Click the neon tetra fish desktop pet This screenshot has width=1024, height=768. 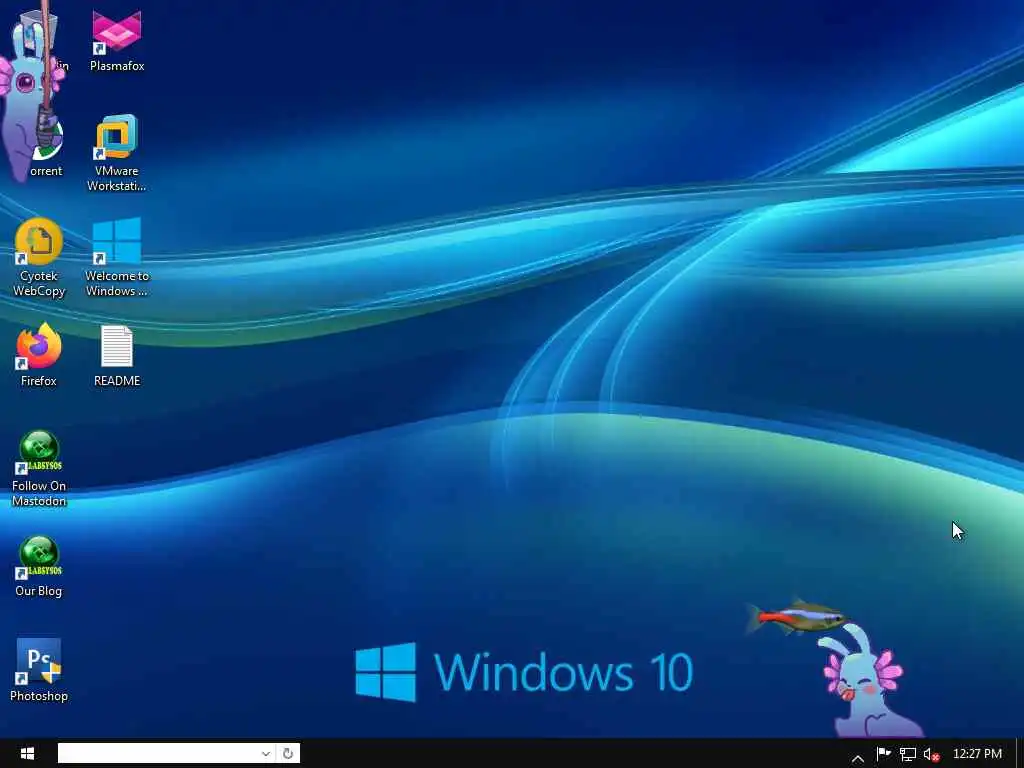(796, 616)
